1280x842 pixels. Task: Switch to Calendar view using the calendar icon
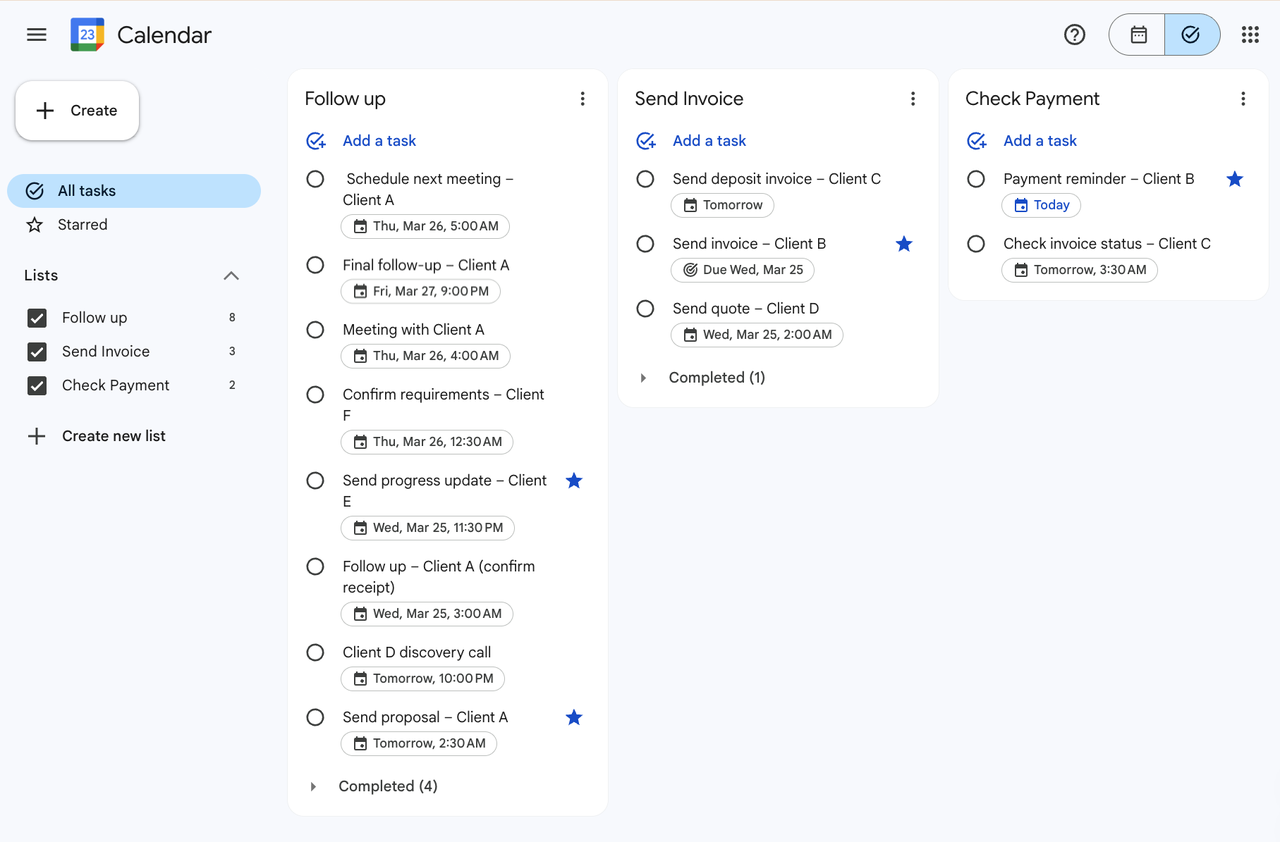(x=1136, y=34)
